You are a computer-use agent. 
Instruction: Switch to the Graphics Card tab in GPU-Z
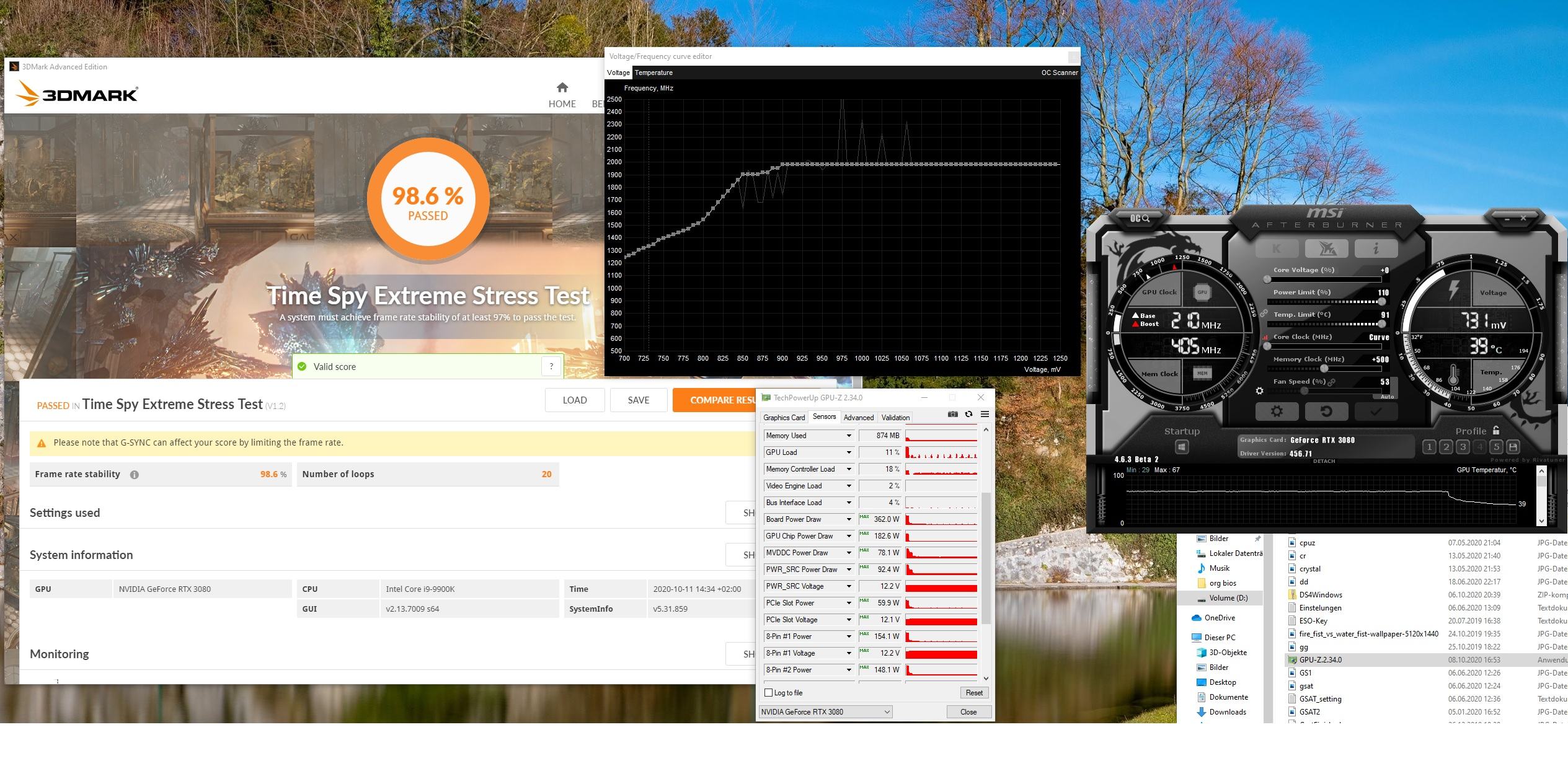[x=784, y=418]
